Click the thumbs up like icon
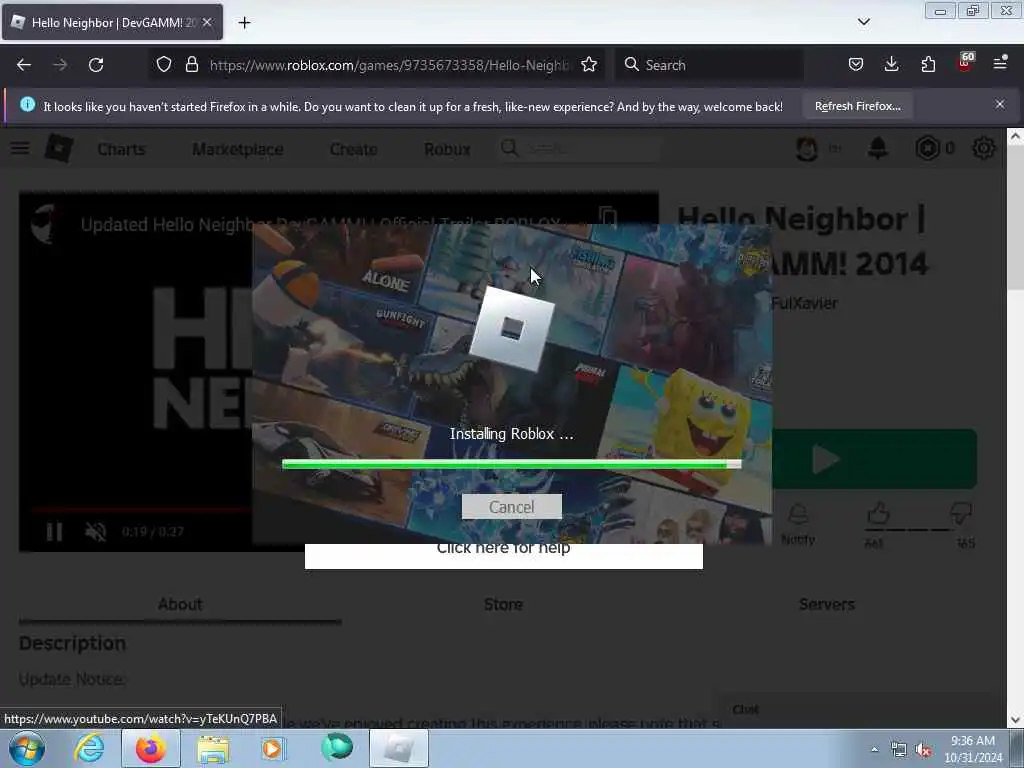This screenshot has width=1024, height=768. coord(878,514)
